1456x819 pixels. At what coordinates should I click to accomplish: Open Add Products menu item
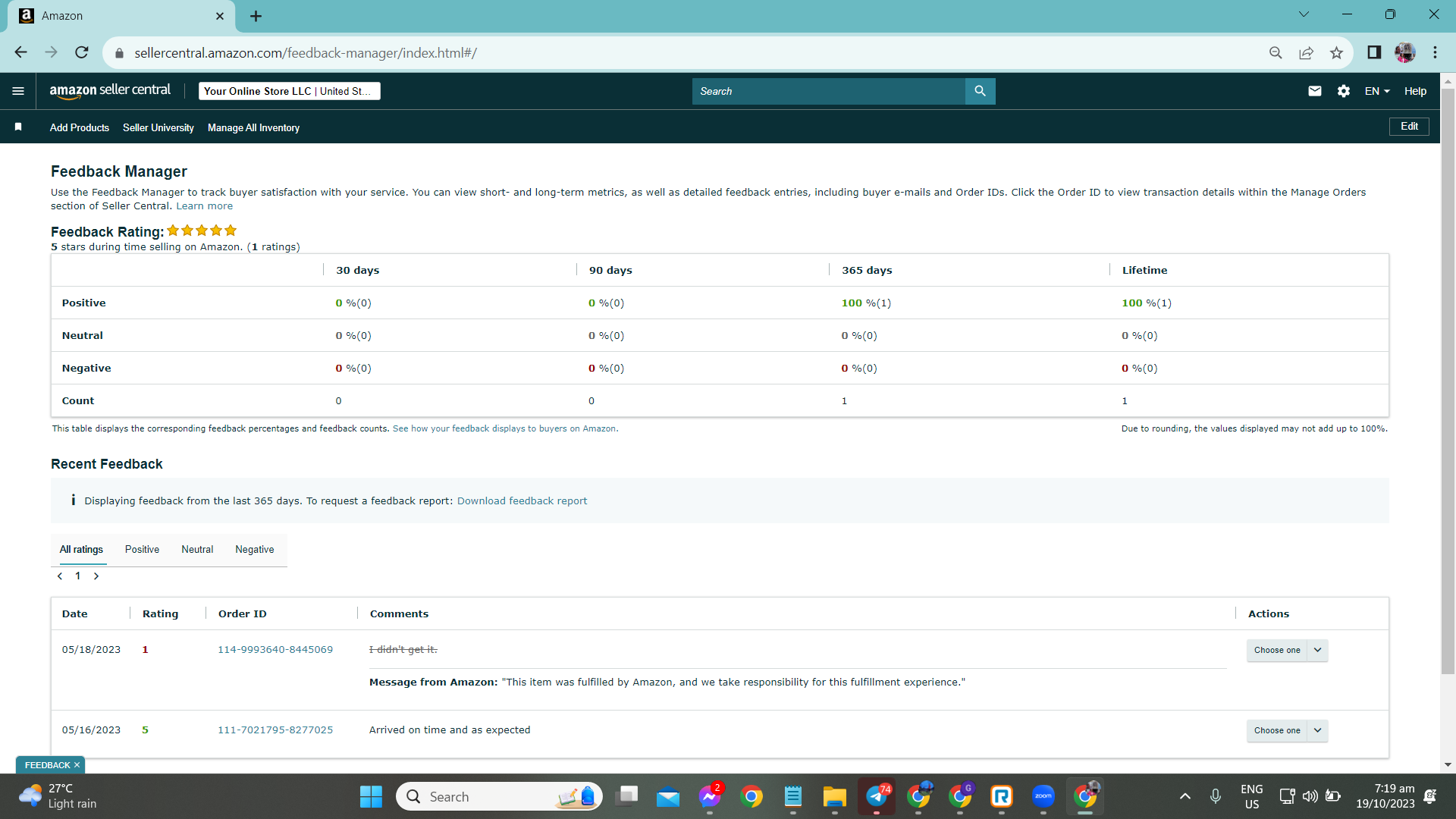point(80,127)
